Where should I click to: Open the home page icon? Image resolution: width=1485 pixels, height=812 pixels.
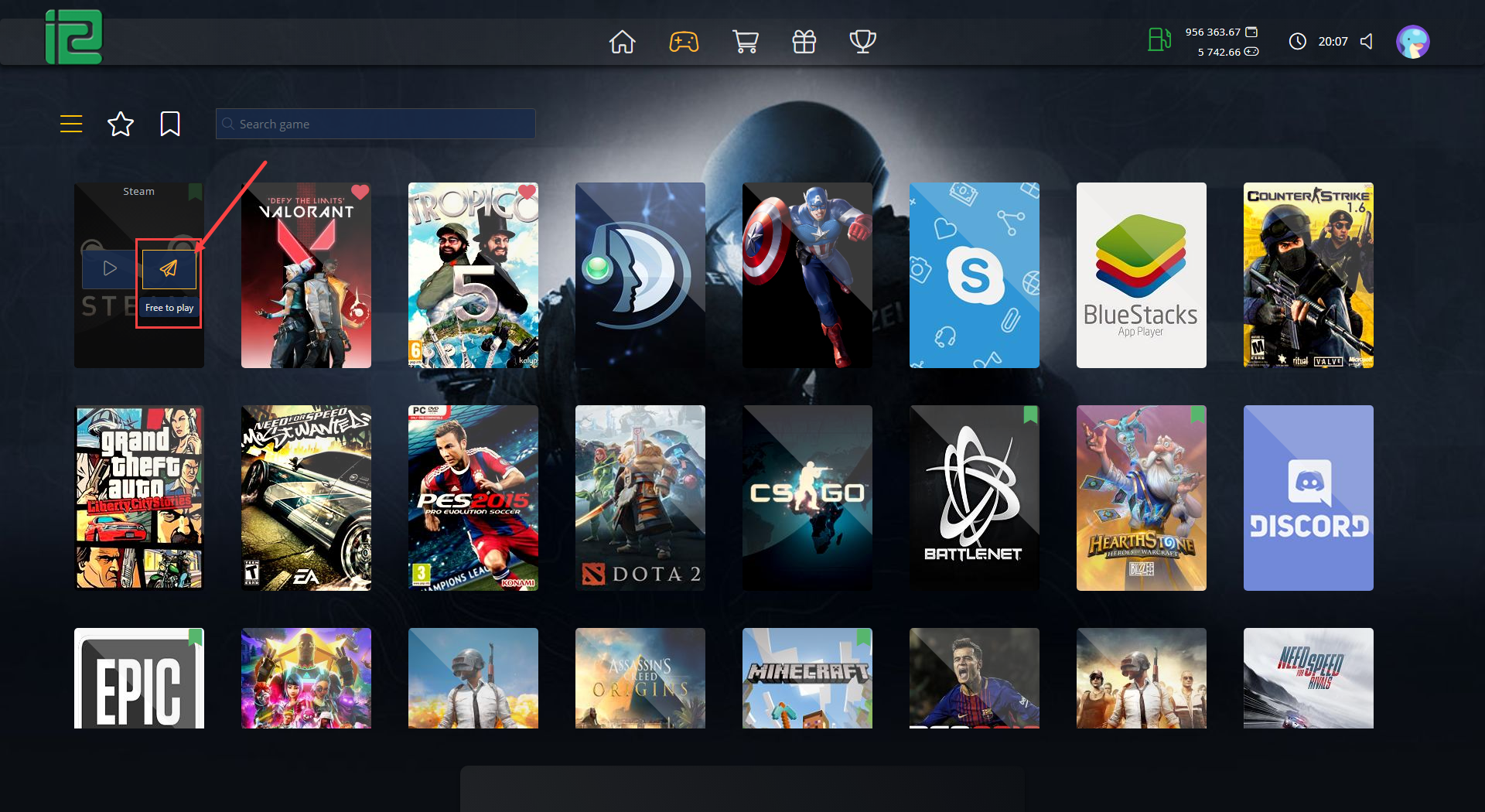pos(622,42)
